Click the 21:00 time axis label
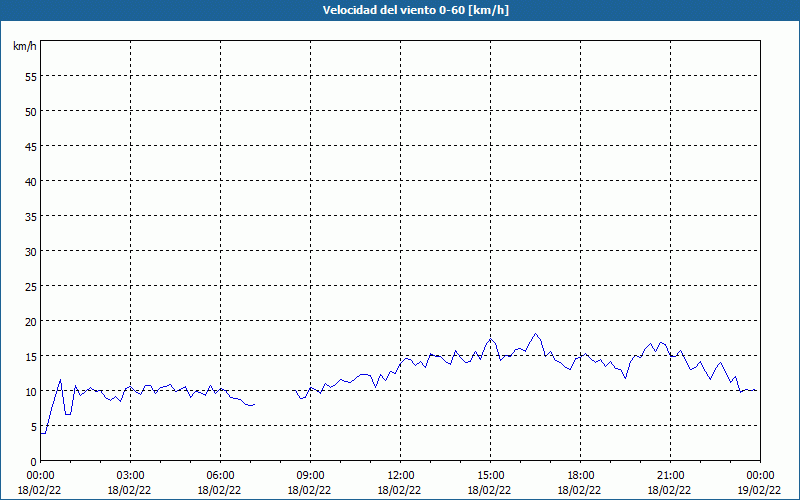Viewport: 800px width, 500px height. pos(670,476)
